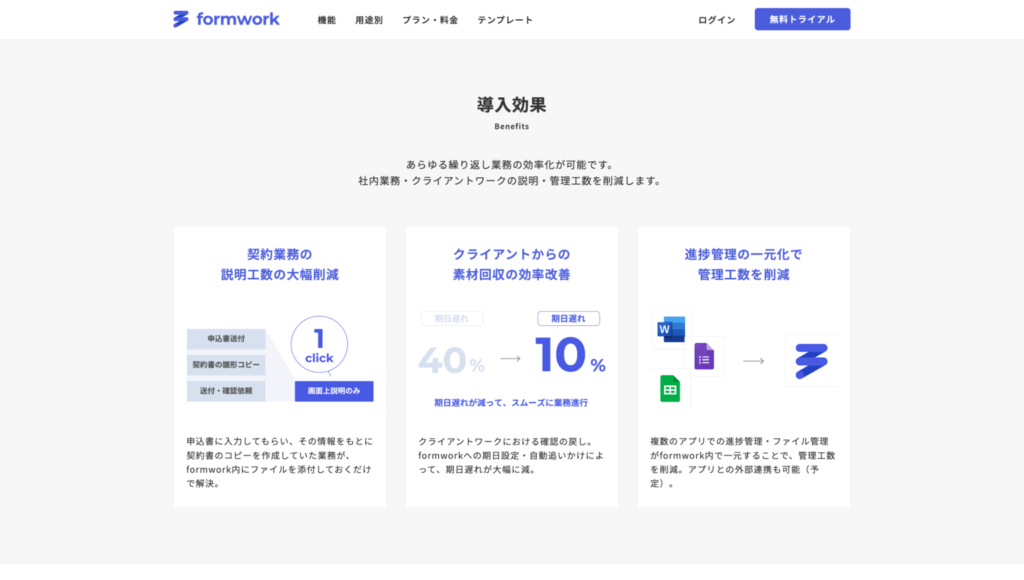
Task: Click the ログイン link
Action: click(716, 20)
